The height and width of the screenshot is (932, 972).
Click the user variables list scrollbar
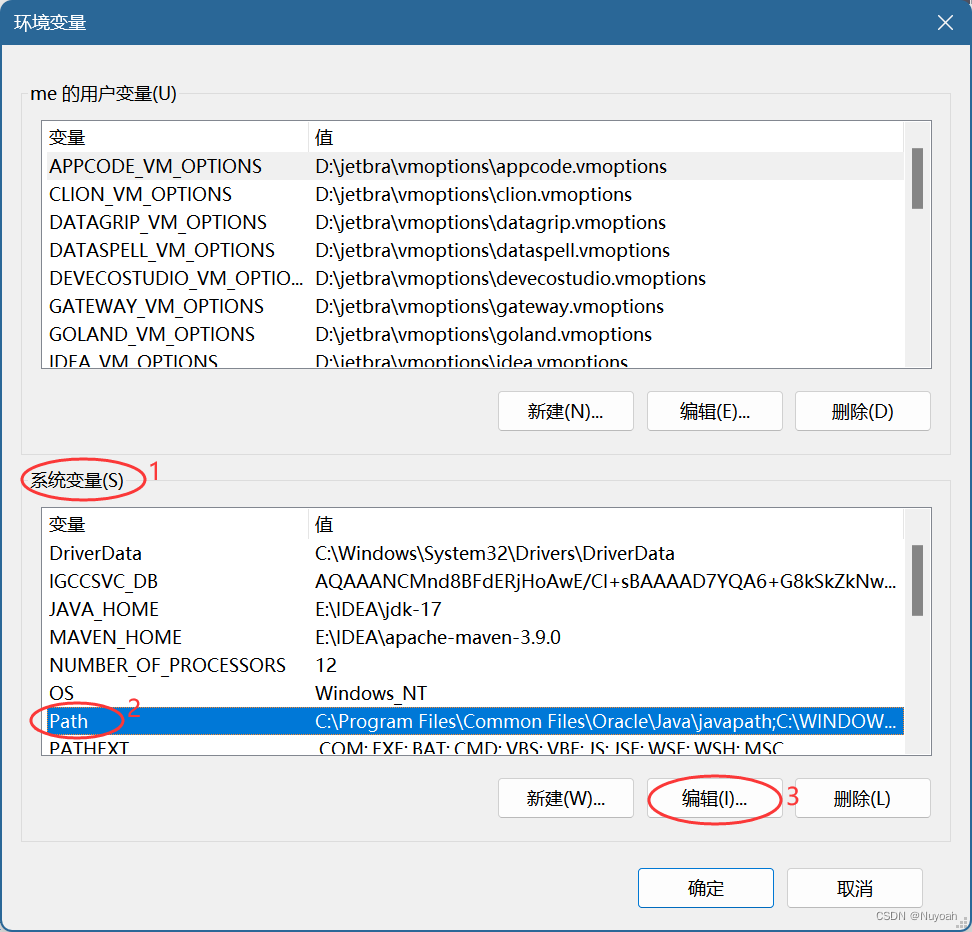click(917, 180)
